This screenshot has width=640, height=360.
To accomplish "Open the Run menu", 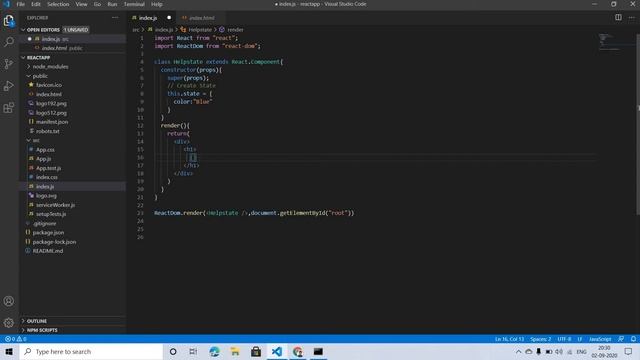I will coord(112,4).
